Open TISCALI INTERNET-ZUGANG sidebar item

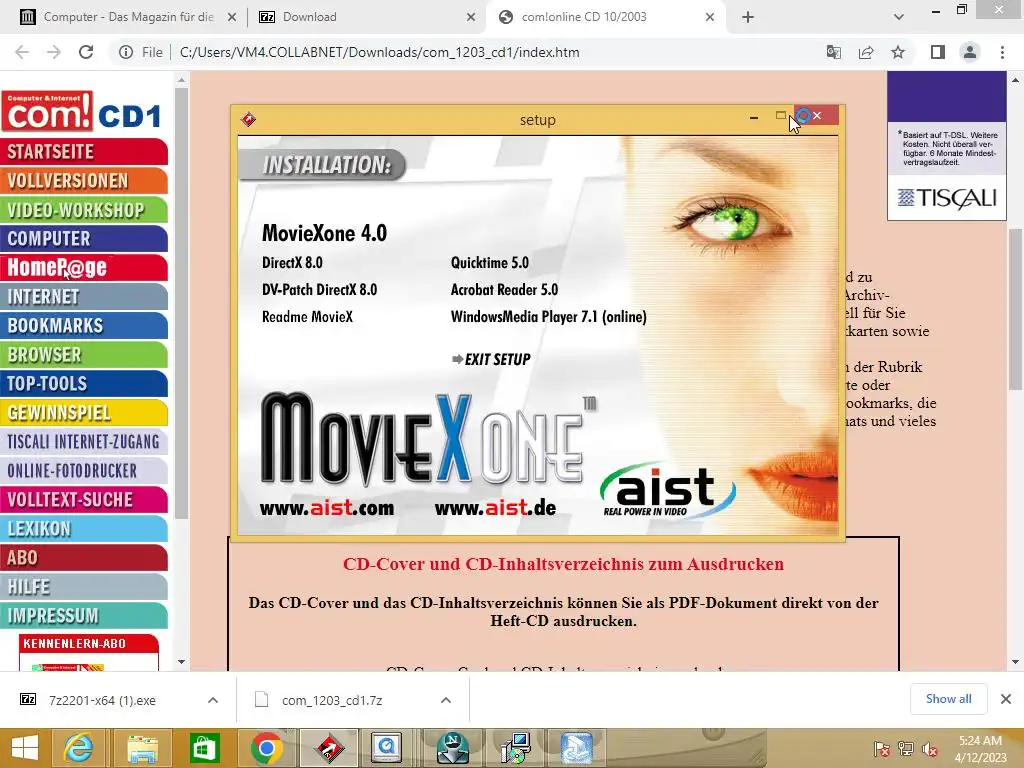pyautogui.click(x=84, y=441)
